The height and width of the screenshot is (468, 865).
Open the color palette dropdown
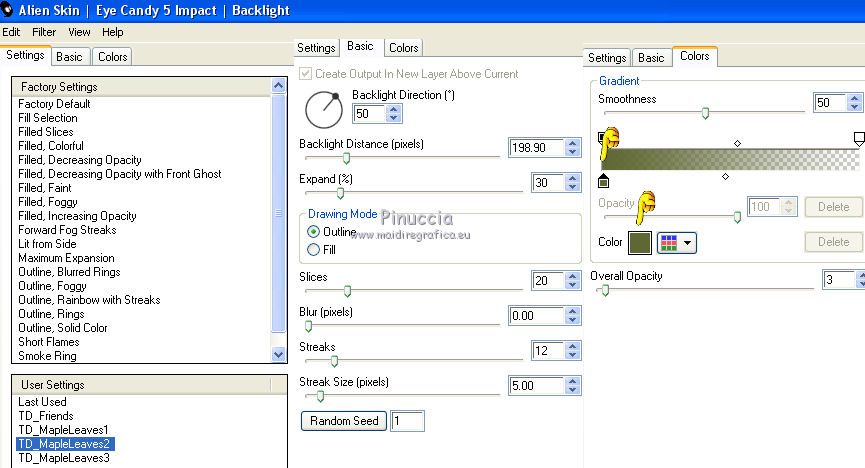[x=677, y=242]
